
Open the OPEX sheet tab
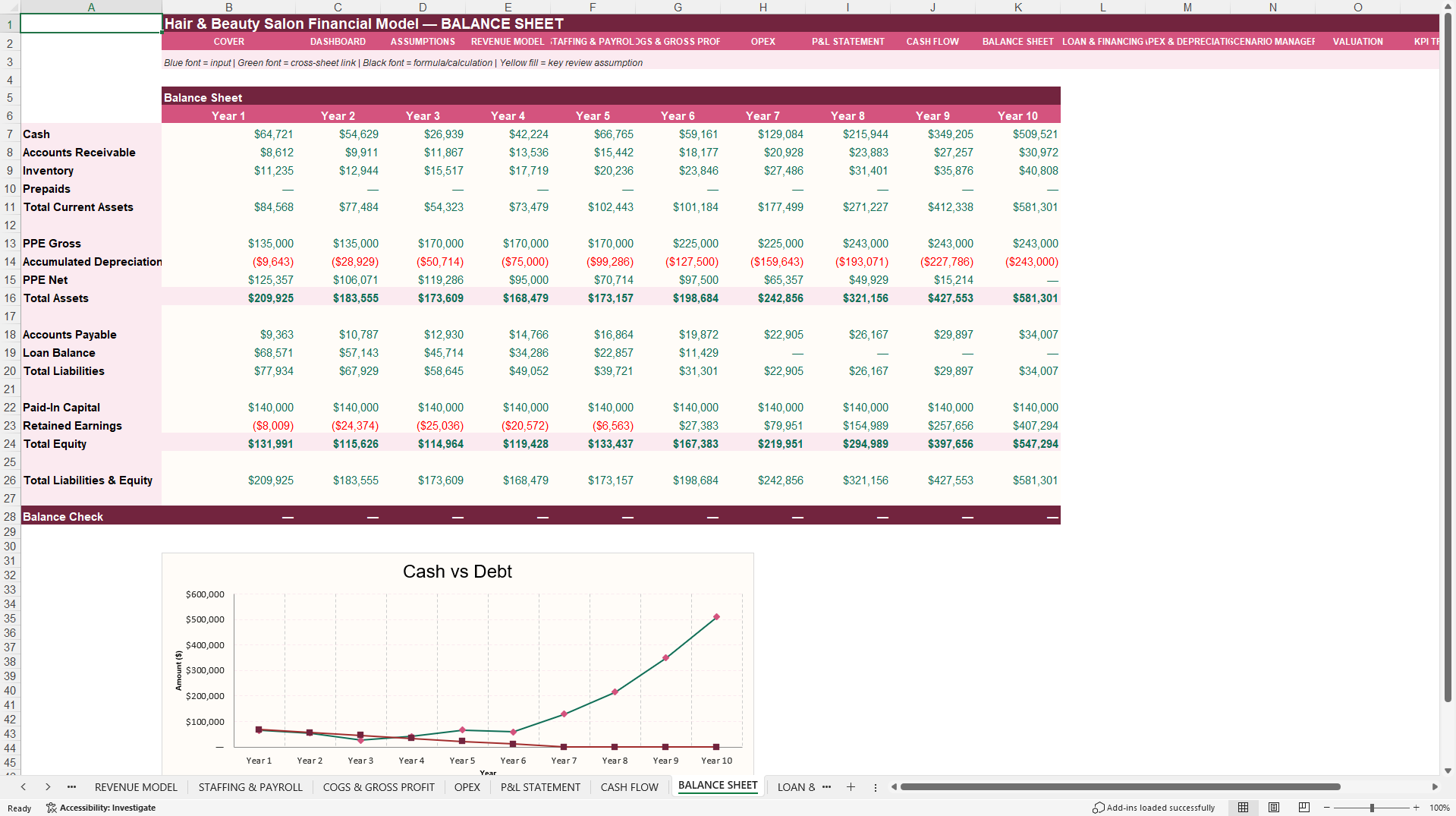467,787
